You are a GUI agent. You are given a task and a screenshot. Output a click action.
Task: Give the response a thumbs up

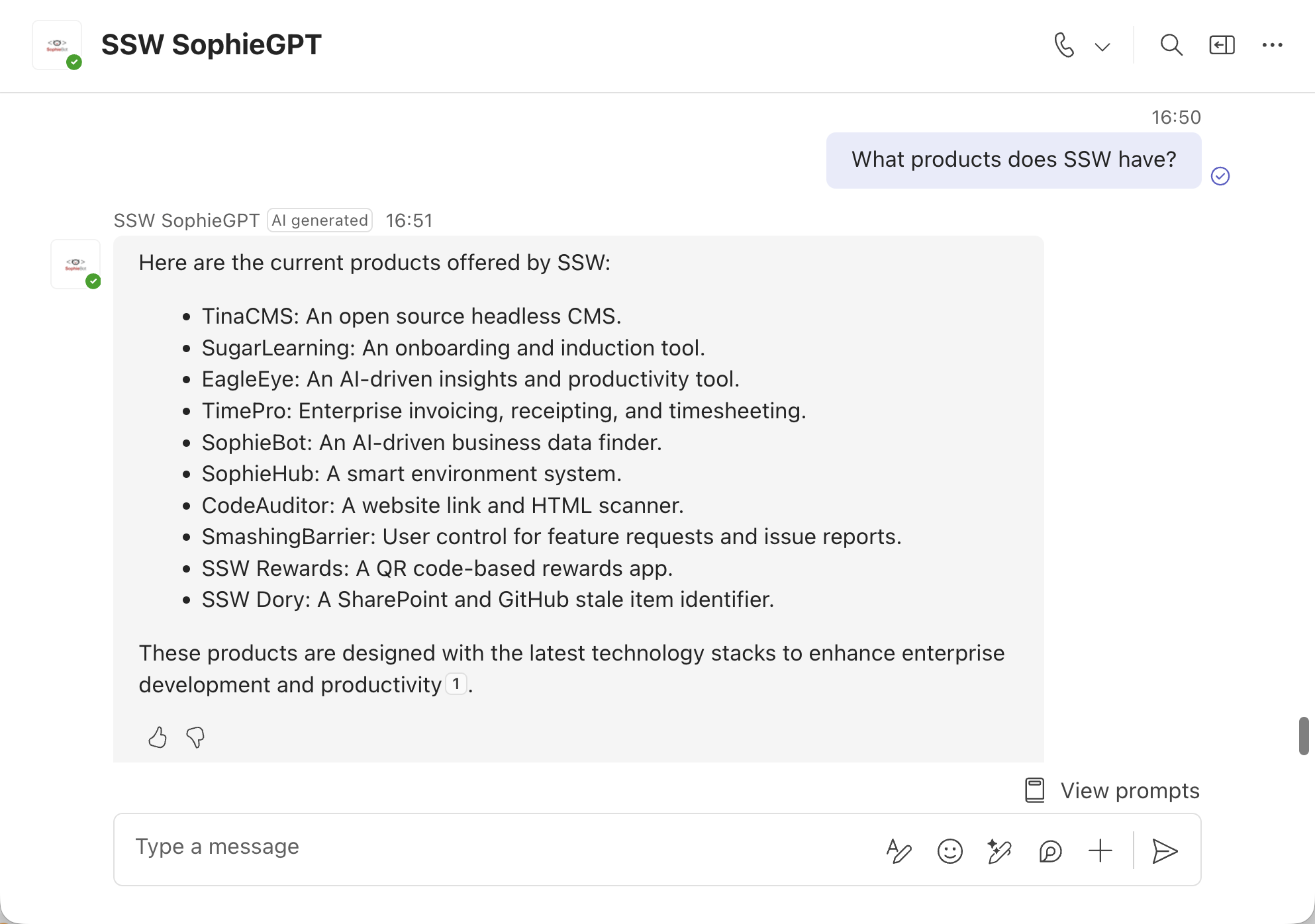(x=158, y=737)
